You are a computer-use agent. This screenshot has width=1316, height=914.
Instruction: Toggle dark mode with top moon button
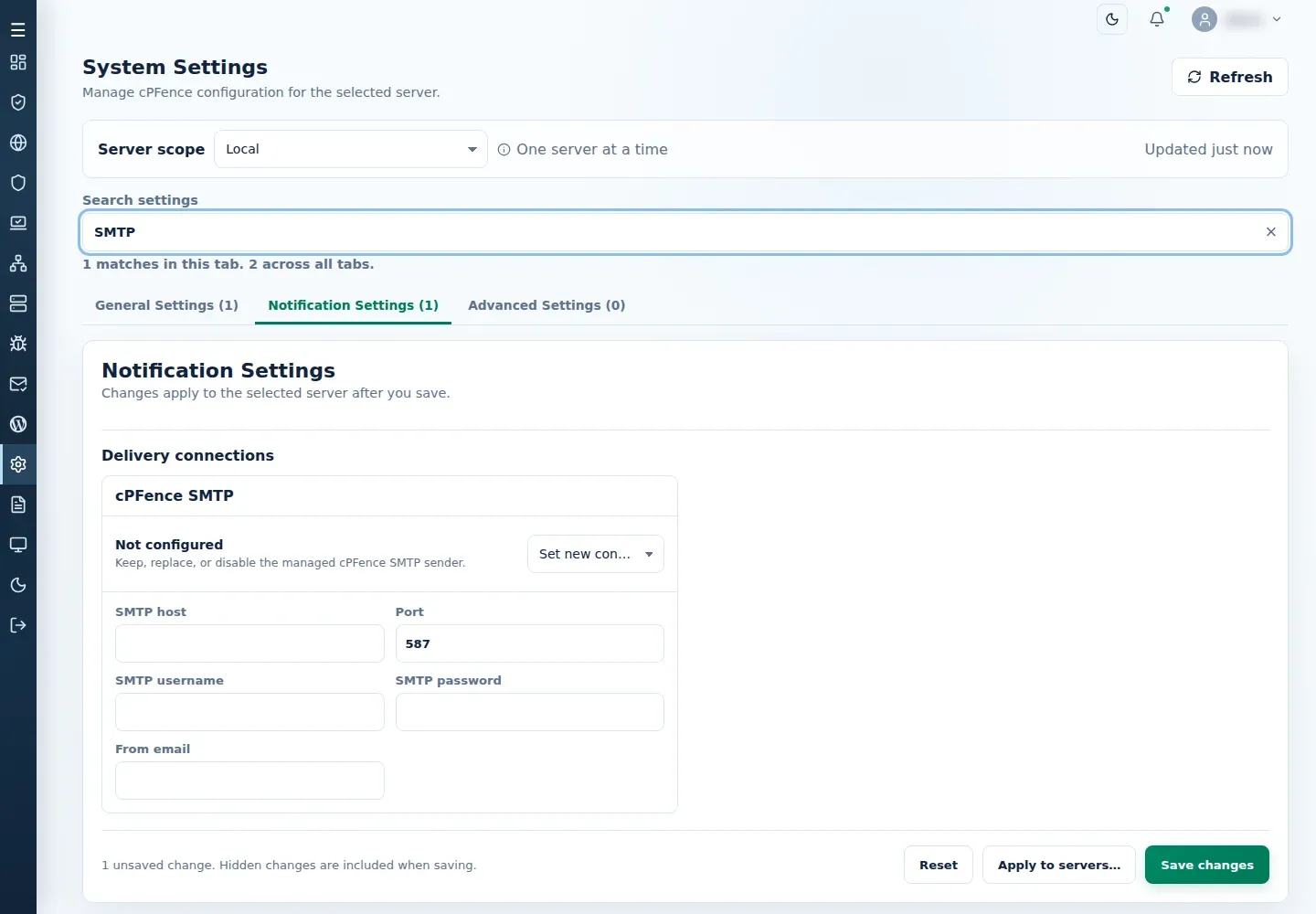(1112, 19)
